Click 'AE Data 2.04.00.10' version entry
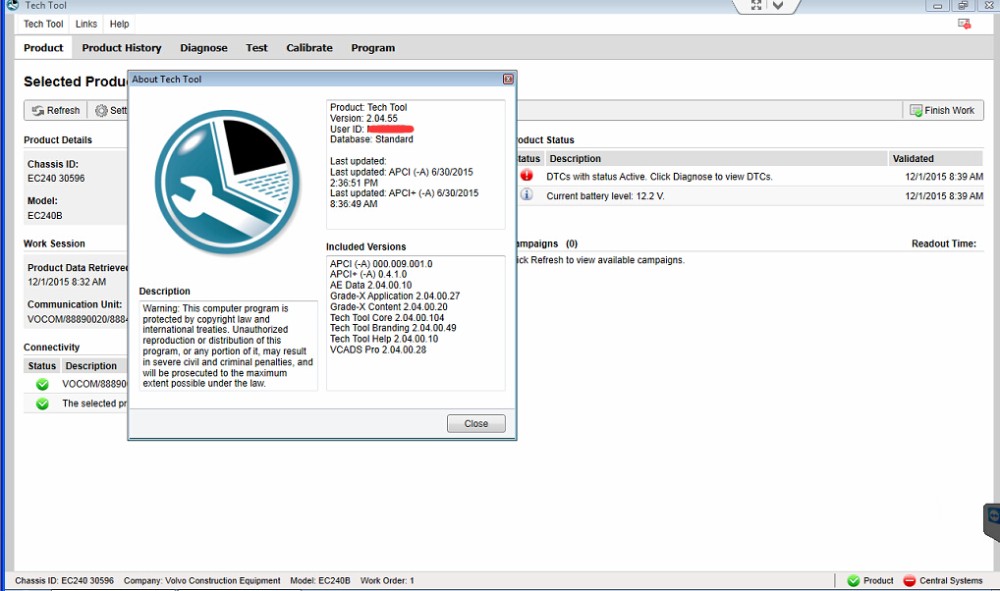 coord(371,285)
